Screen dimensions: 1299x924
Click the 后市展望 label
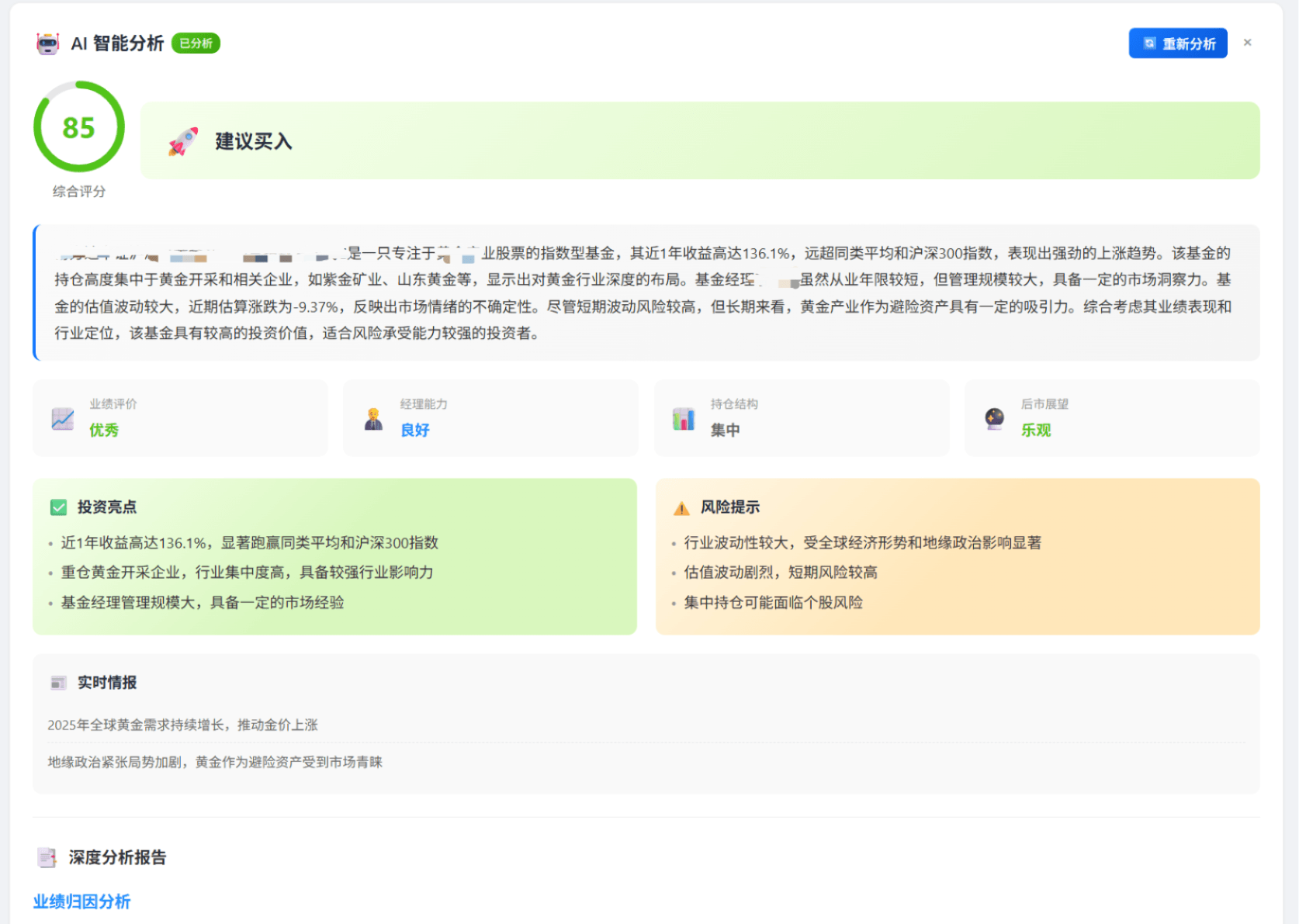[x=1044, y=404]
